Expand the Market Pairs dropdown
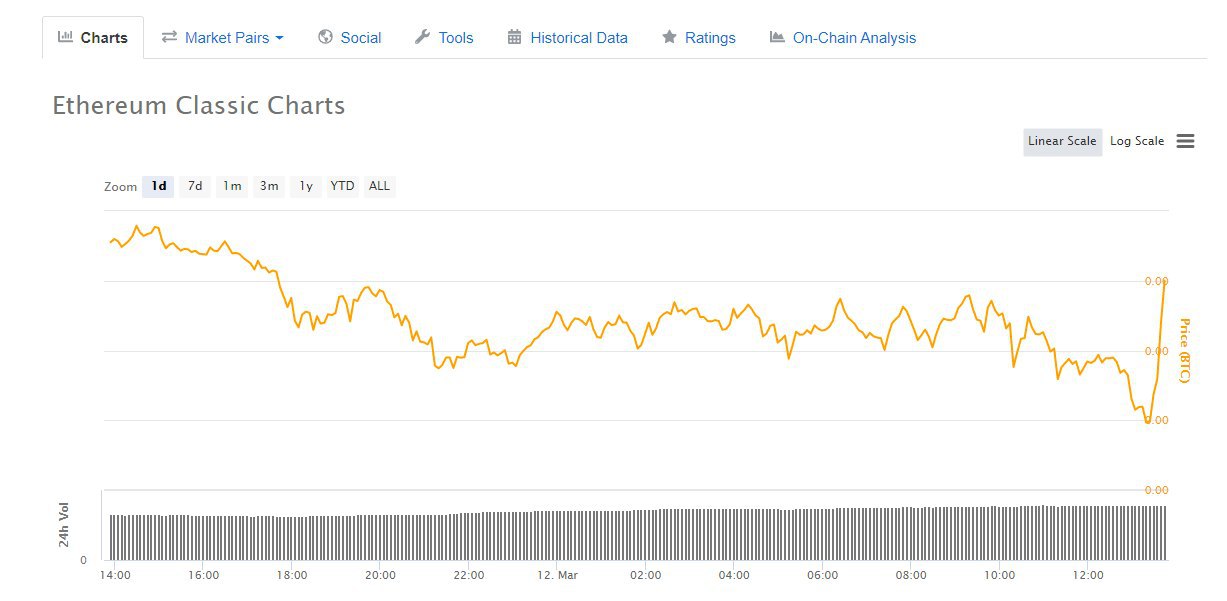Image resolution: width=1227 pixels, height=601 pixels. coord(222,38)
